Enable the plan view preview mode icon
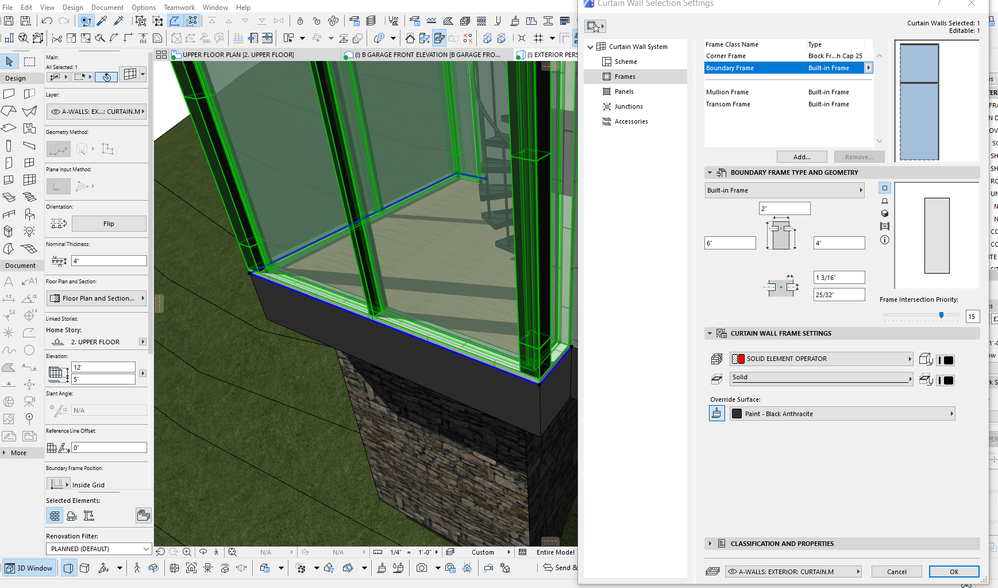 (x=885, y=188)
